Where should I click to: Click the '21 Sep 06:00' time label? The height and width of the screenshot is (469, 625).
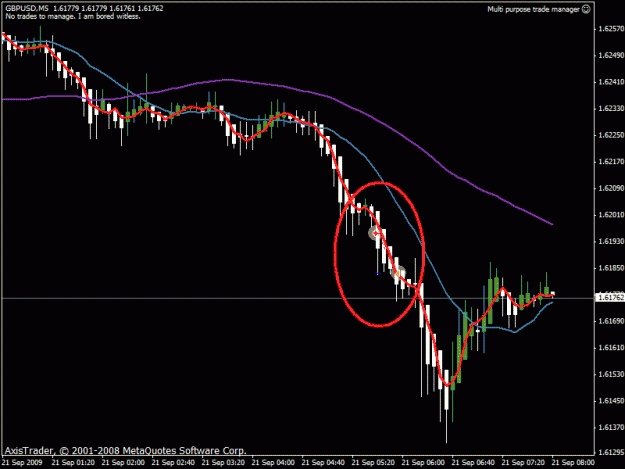point(423,463)
